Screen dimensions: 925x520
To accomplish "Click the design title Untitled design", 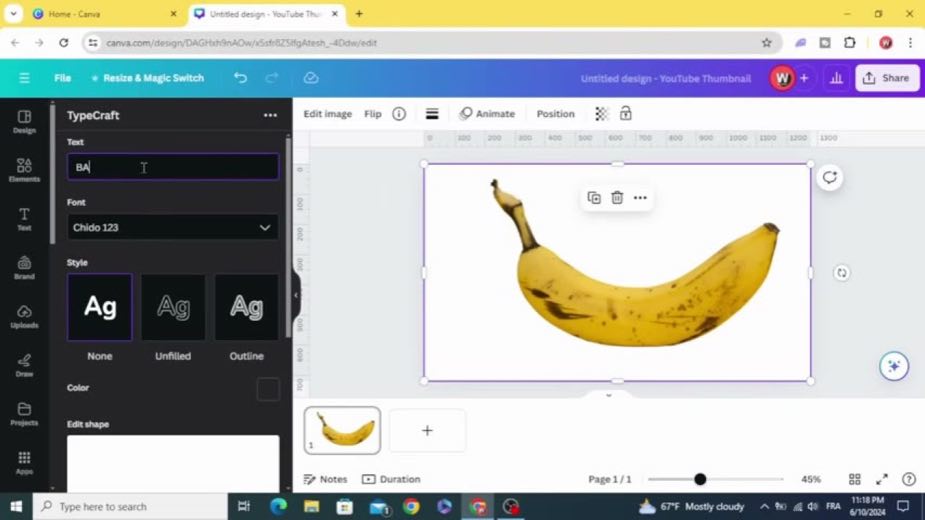I will pyautogui.click(x=665, y=78).
